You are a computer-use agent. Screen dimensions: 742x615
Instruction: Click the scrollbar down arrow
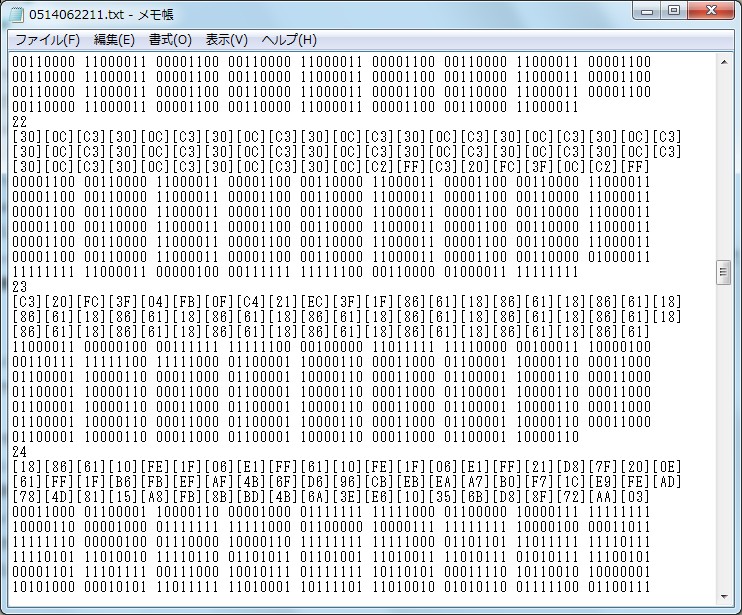(x=724, y=597)
